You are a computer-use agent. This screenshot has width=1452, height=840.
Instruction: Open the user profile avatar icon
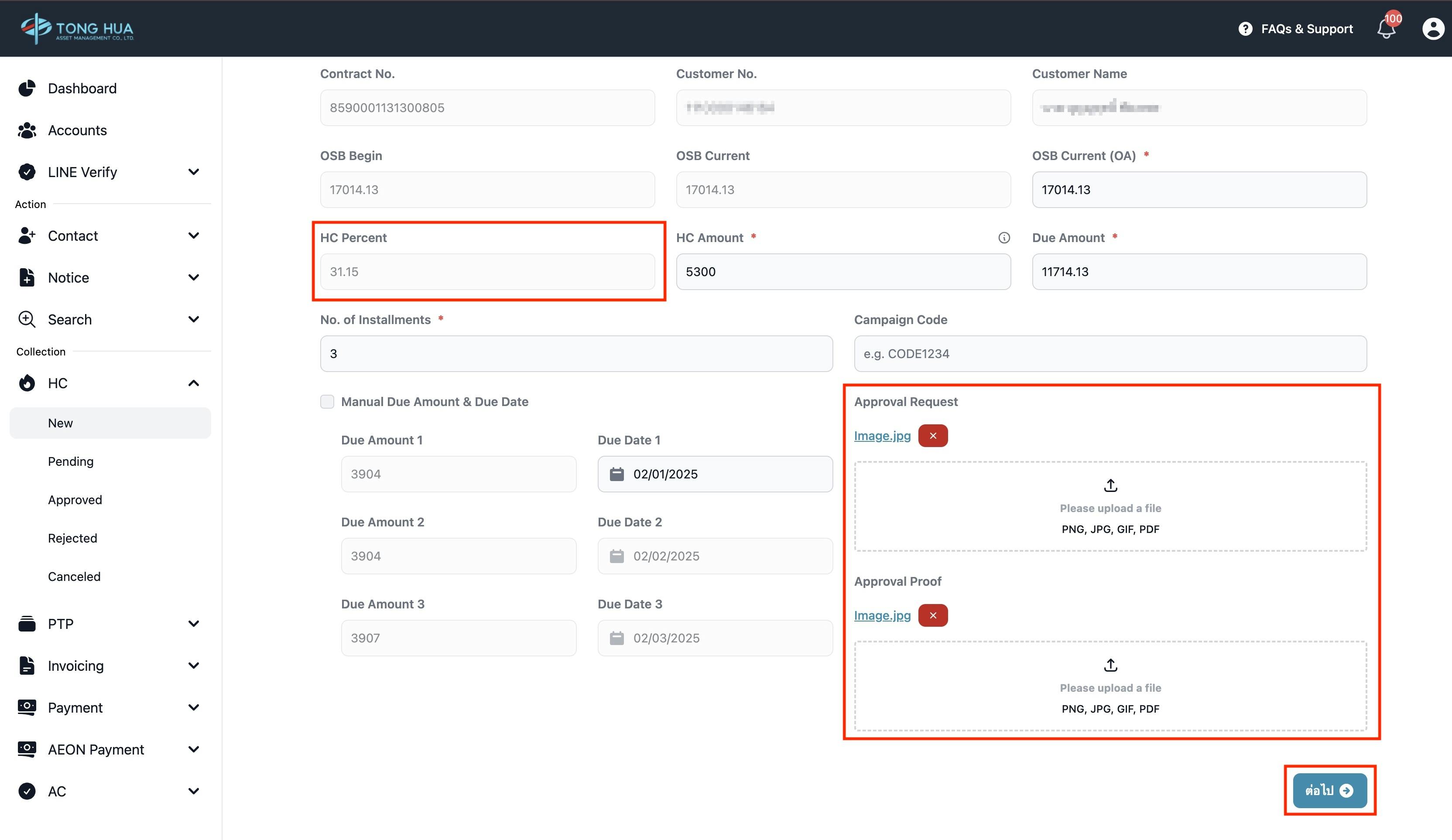click(1433, 29)
